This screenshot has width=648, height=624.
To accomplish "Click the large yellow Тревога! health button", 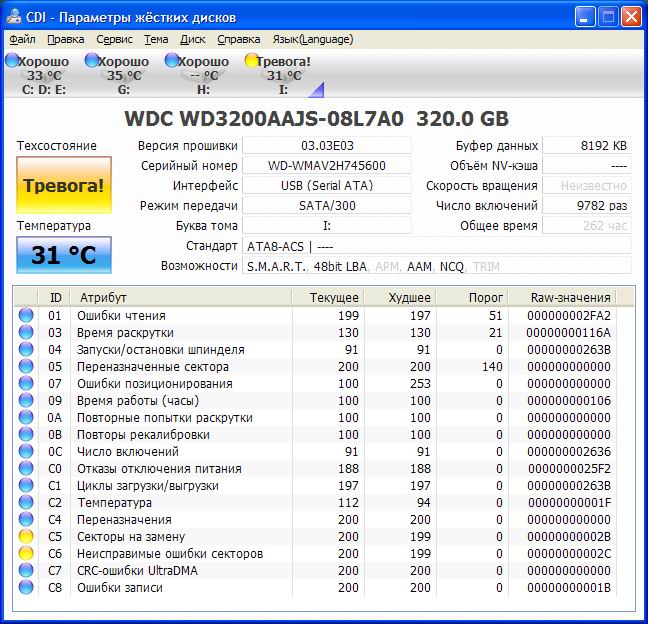I will [x=64, y=185].
